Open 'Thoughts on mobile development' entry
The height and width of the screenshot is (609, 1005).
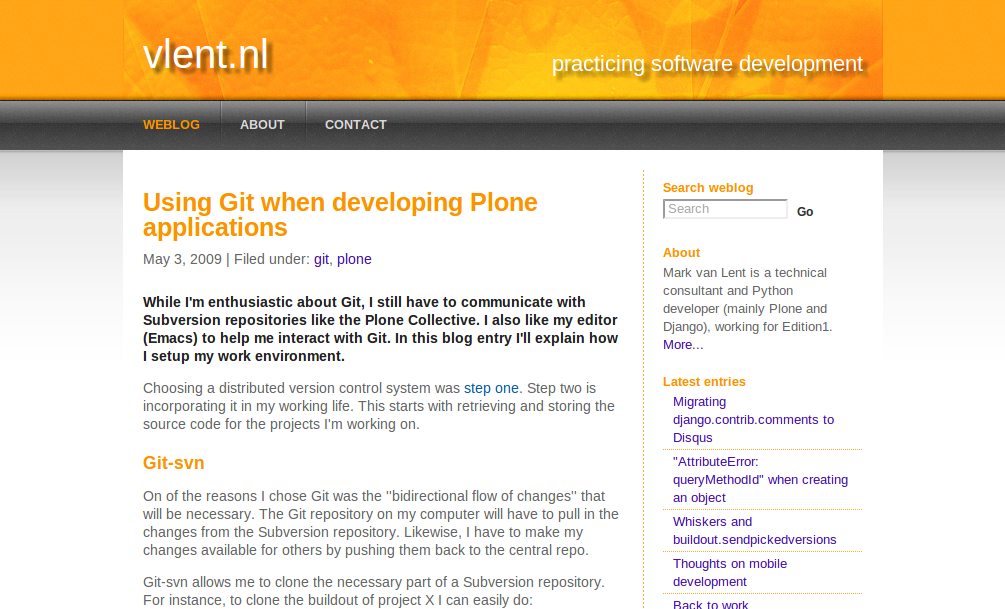(730, 572)
